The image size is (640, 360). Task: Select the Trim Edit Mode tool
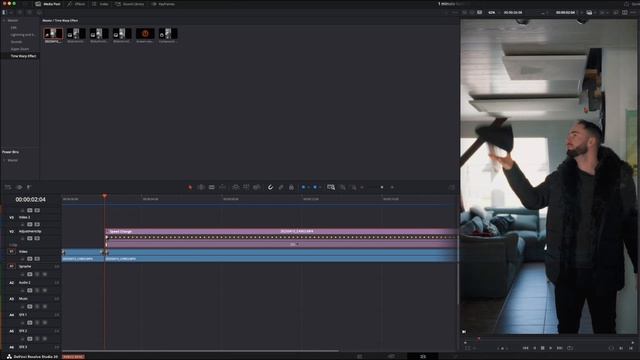pos(200,187)
